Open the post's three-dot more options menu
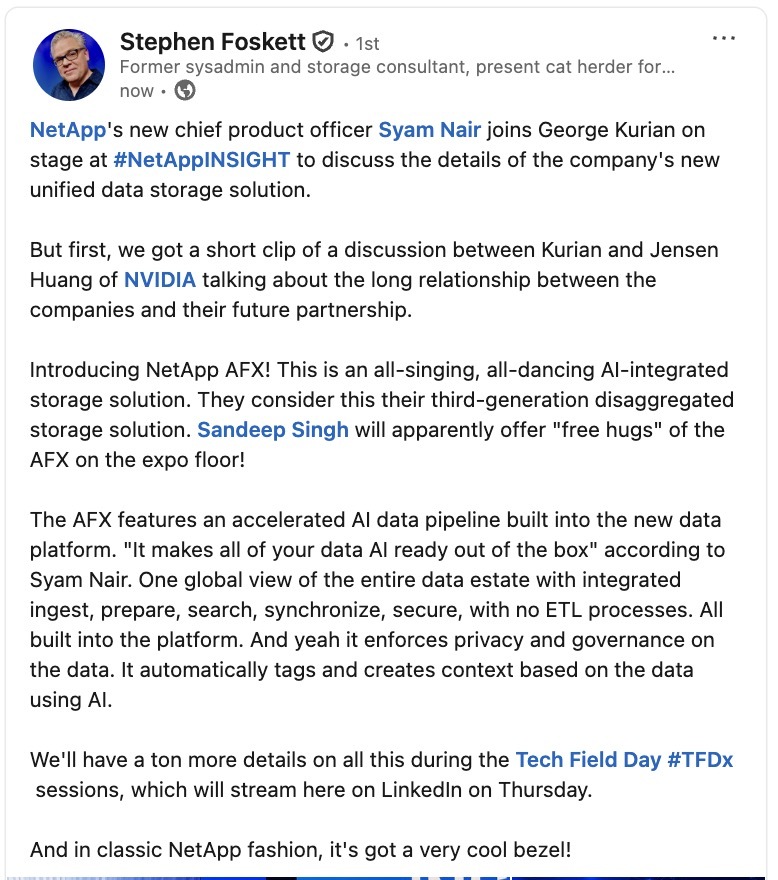The width and height of the screenshot is (778, 880). coord(724,39)
